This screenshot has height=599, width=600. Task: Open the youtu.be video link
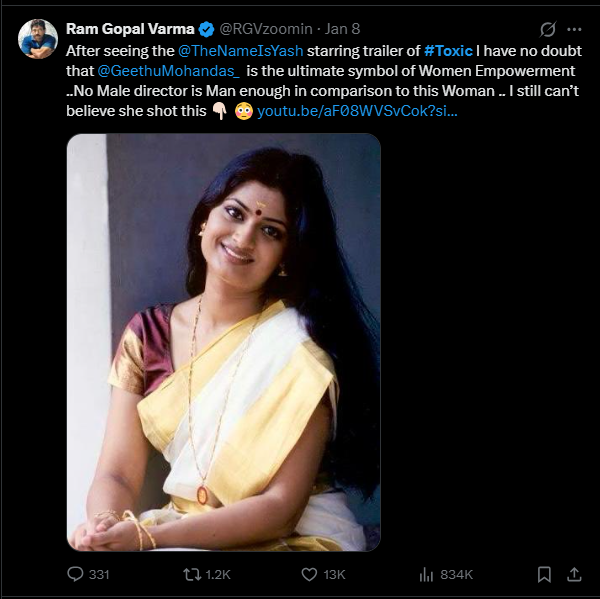(x=357, y=110)
